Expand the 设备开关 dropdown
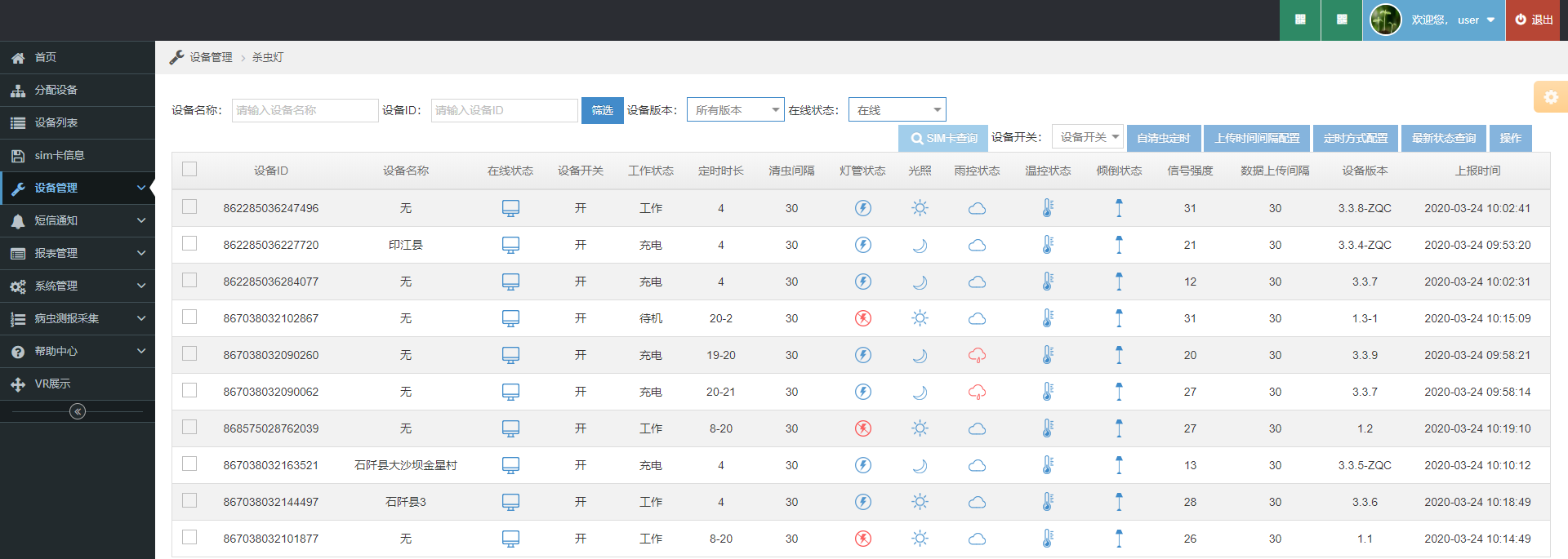Image resolution: width=1568 pixels, height=559 pixels. [x=1088, y=137]
